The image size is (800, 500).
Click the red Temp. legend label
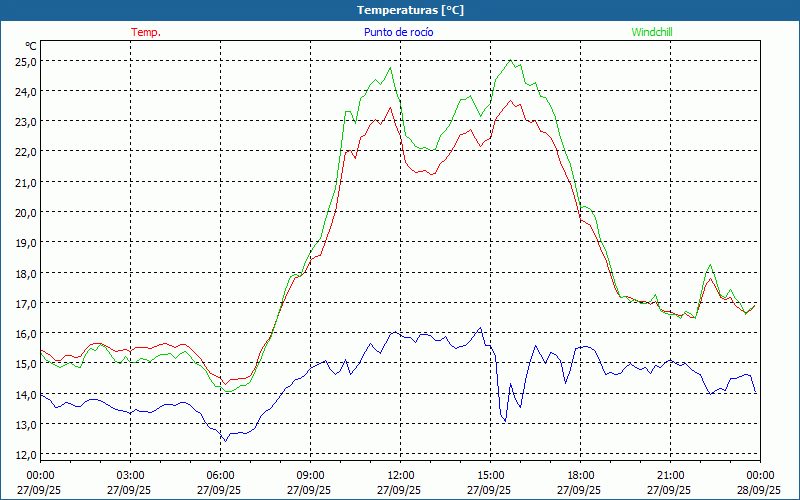(145, 32)
